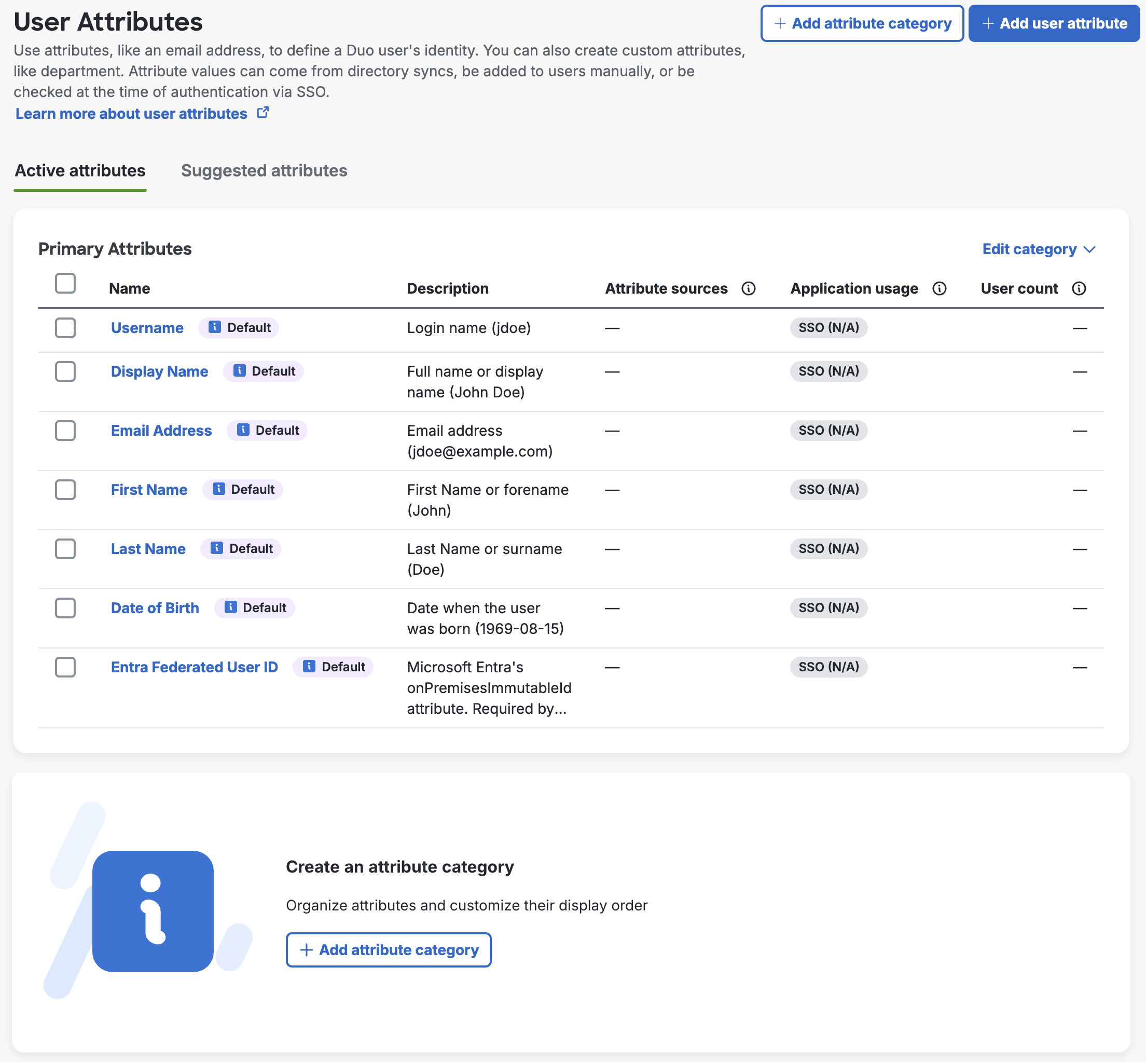
Task: Click Attribute sources info icon
Action: click(x=748, y=288)
